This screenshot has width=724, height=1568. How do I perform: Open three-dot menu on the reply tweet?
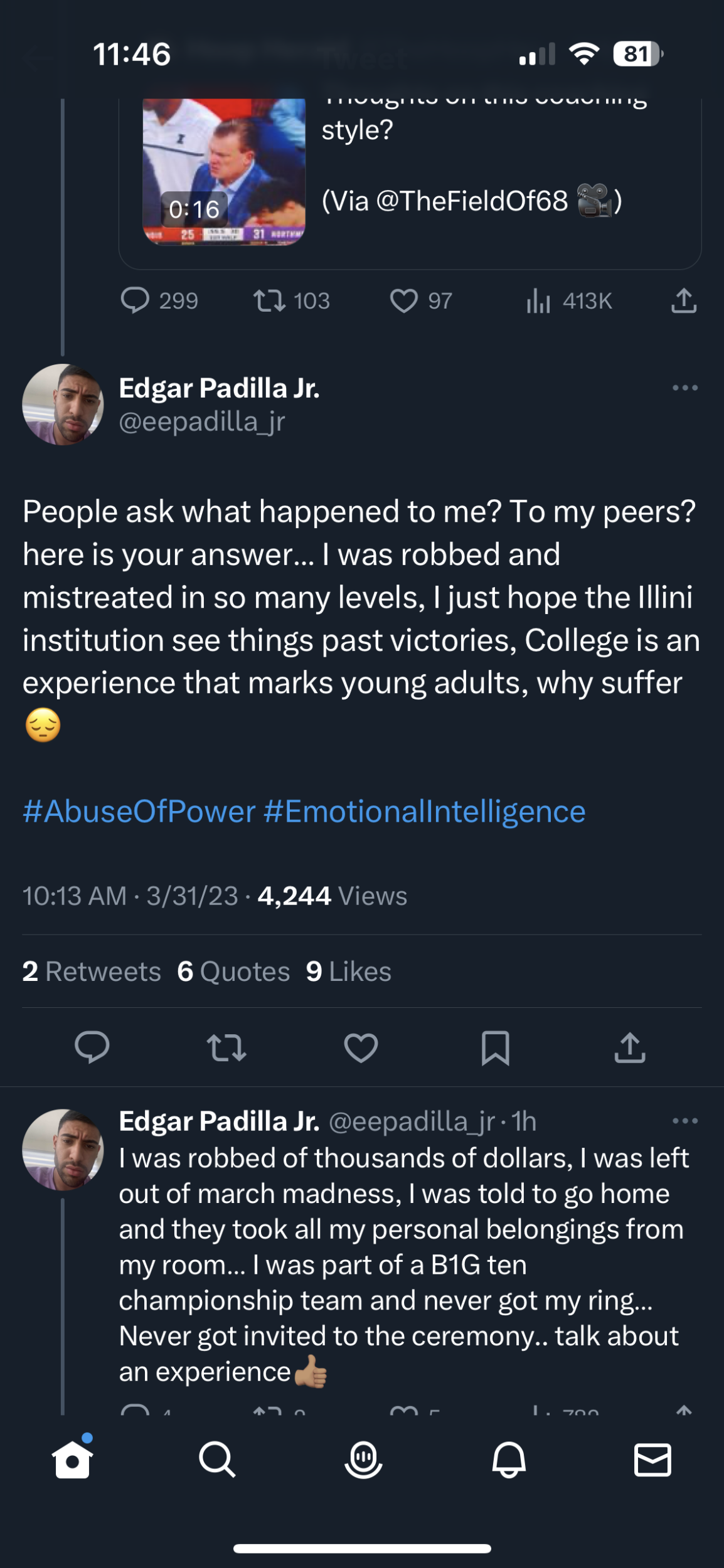tap(684, 1121)
